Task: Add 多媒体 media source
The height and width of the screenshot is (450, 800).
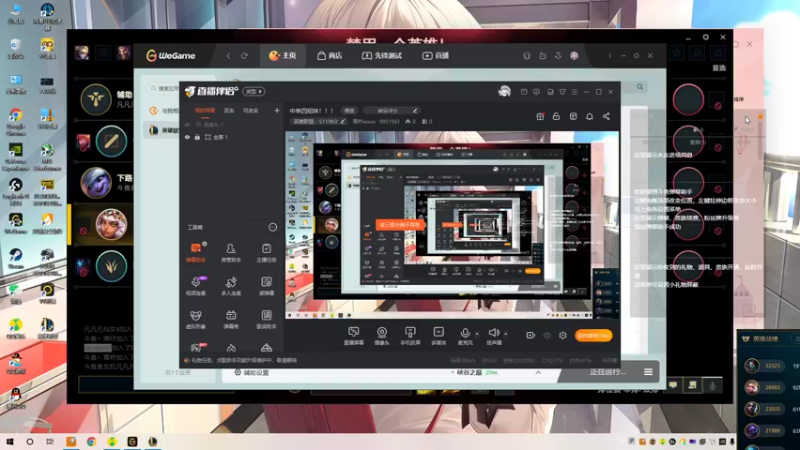Action: pyautogui.click(x=439, y=336)
